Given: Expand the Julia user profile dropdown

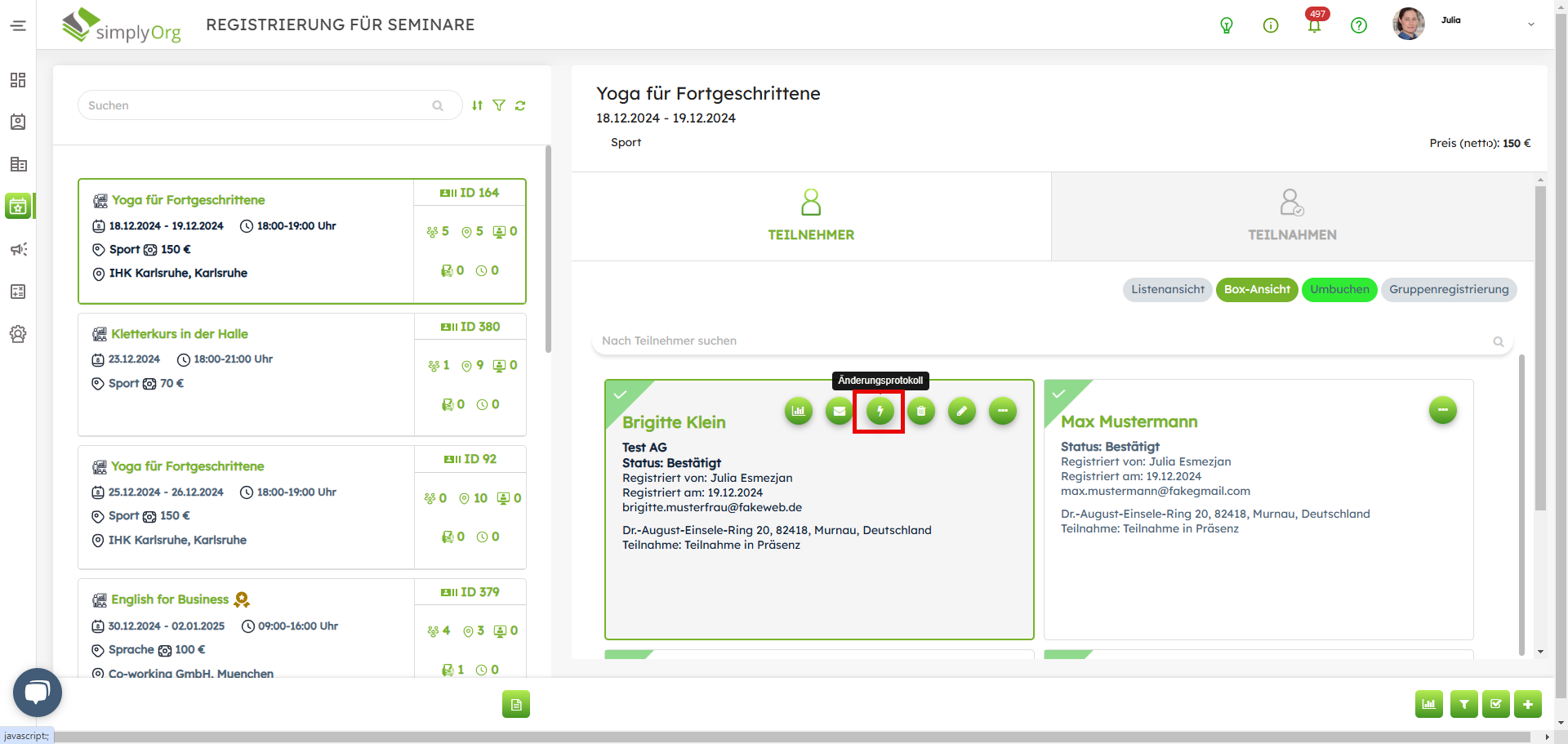Looking at the screenshot, I should pyautogui.click(x=1530, y=25).
